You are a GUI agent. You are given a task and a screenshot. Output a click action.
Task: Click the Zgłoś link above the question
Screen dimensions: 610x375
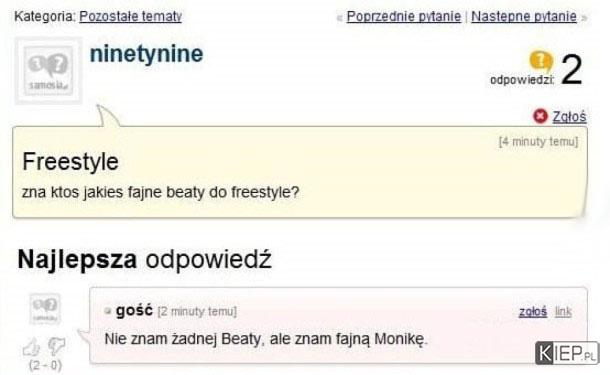(570, 116)
